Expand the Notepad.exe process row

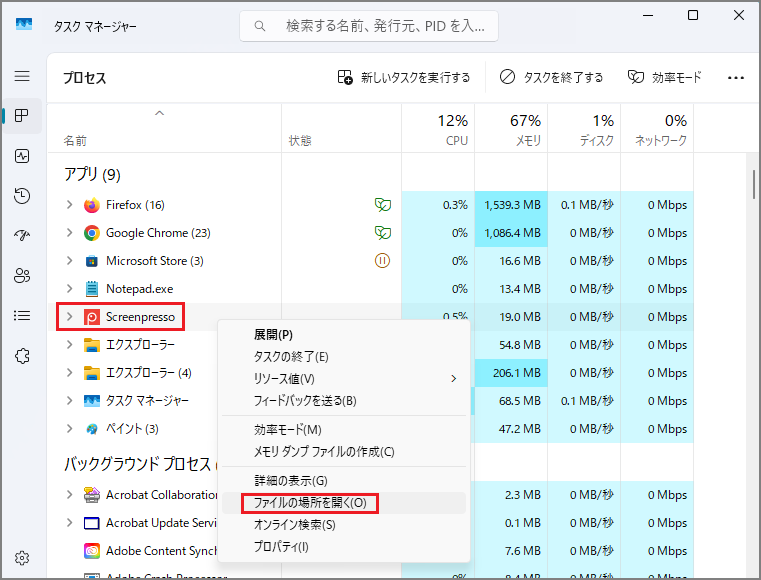(69, 289)
